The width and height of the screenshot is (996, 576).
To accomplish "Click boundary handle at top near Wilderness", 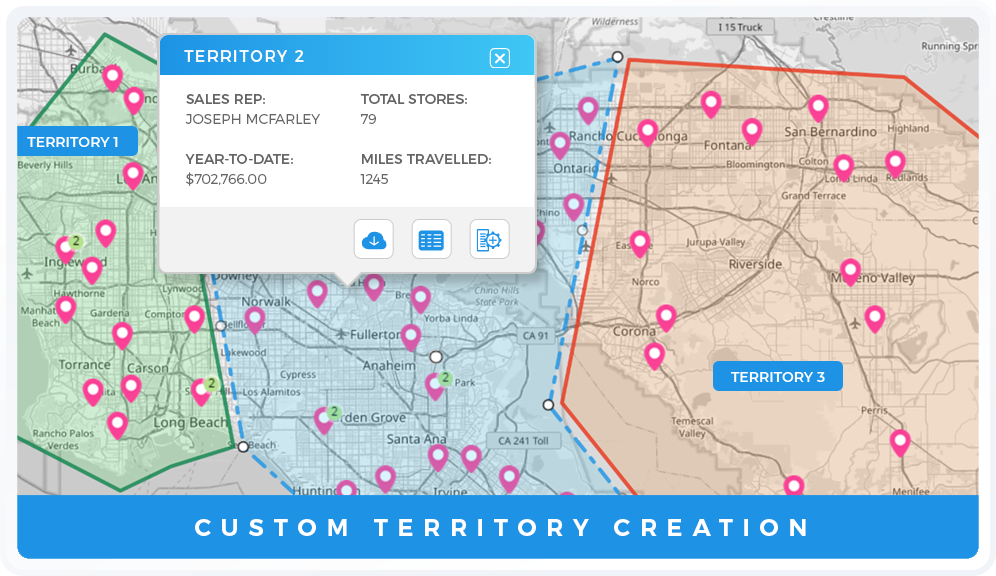I will tap(618, 57).
